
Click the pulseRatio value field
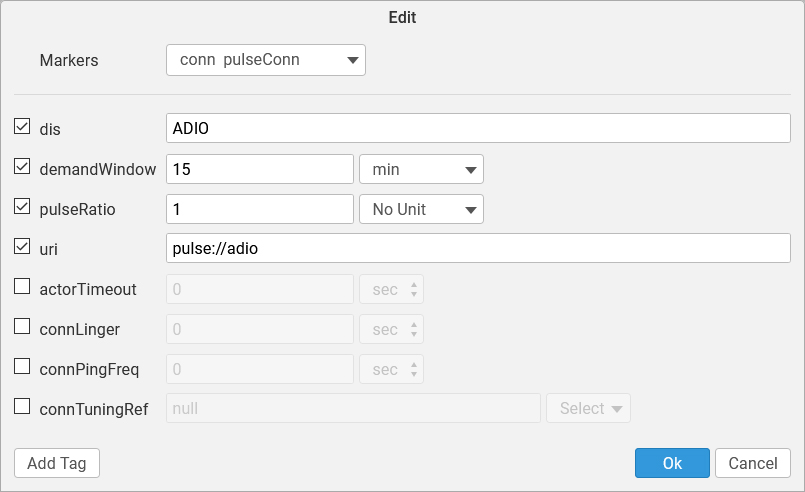(x=260, y=209)
